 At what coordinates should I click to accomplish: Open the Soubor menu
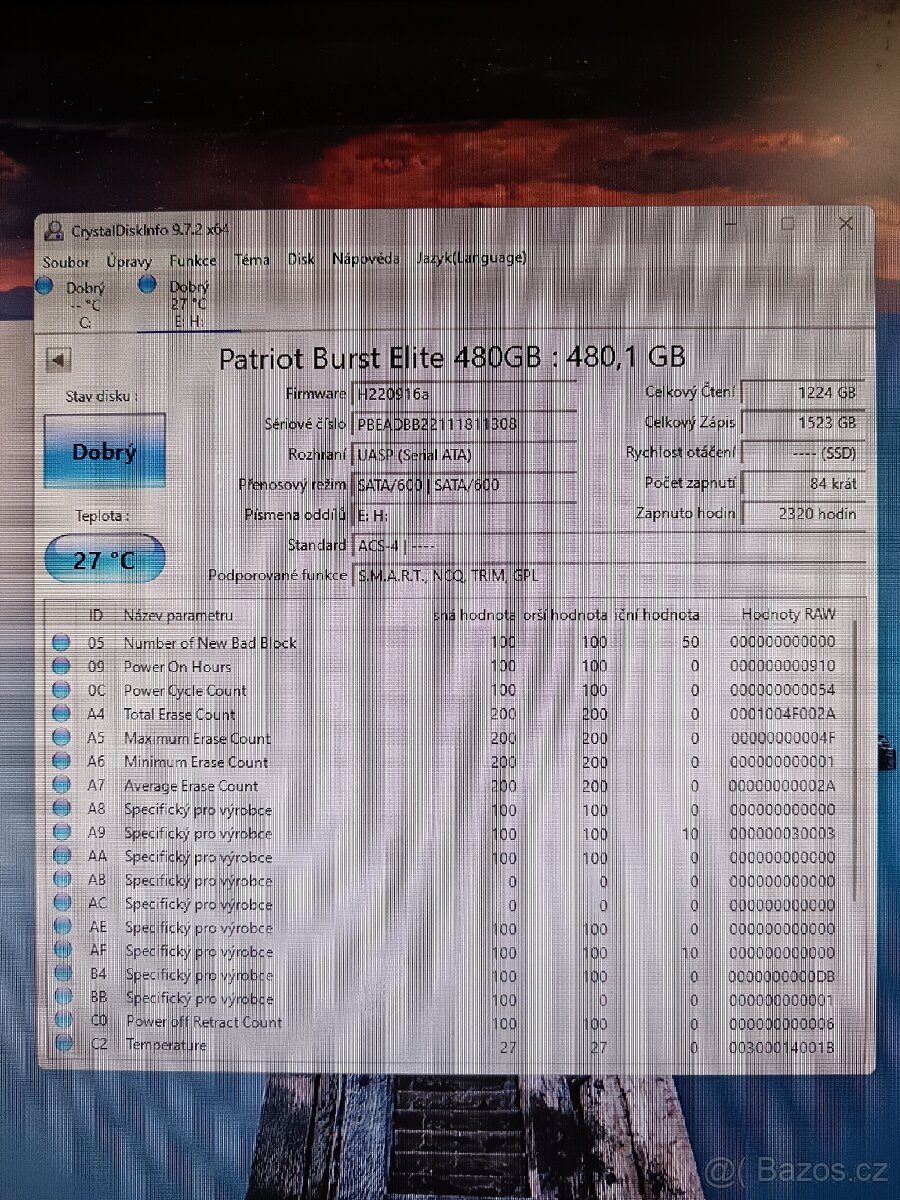point(68,260)
